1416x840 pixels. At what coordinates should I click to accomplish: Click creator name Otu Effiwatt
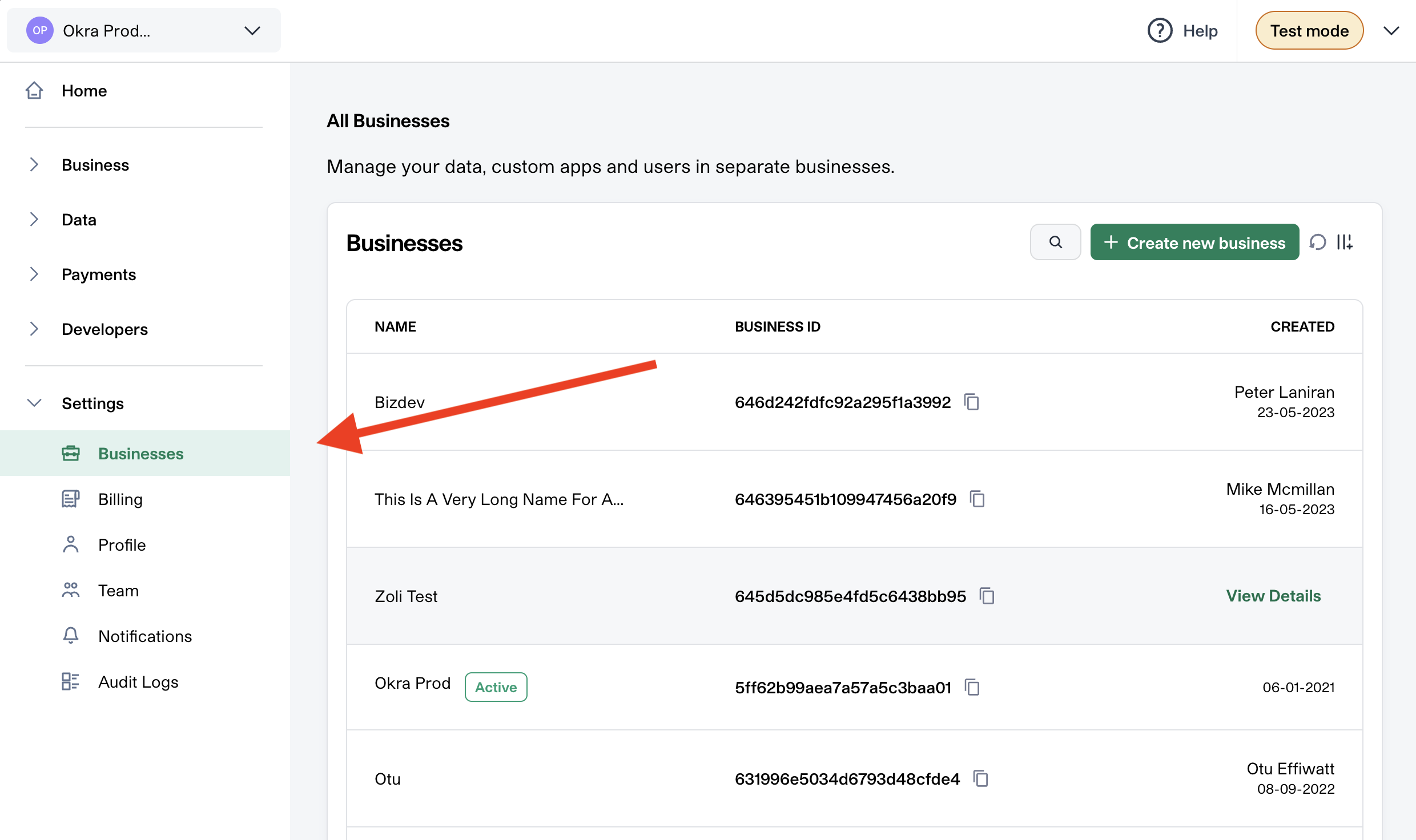pos(1290,769)
